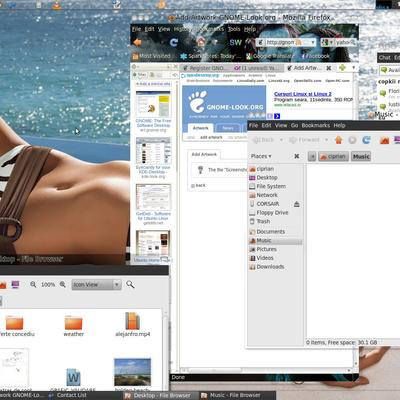Click search magnifier in Desktop file browser

(x=130, y=284)
